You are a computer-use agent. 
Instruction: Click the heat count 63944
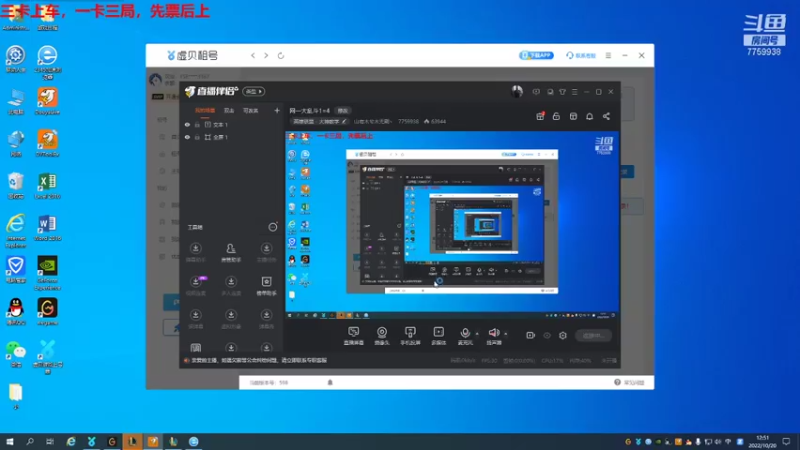tap(438, 121)
